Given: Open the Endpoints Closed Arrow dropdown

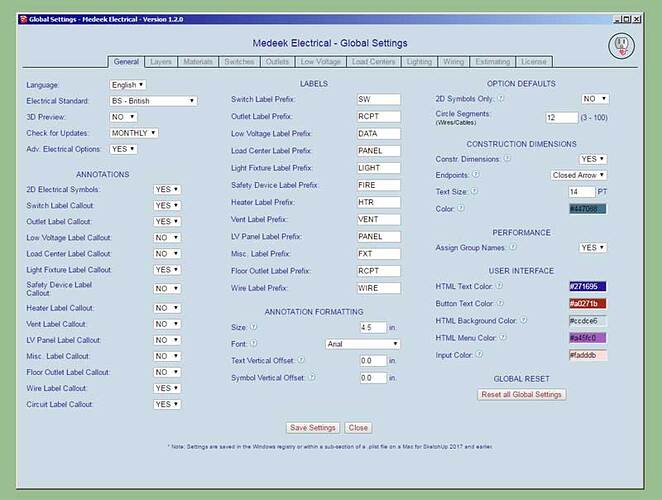Looking at the screenshot, I should 579,175.
